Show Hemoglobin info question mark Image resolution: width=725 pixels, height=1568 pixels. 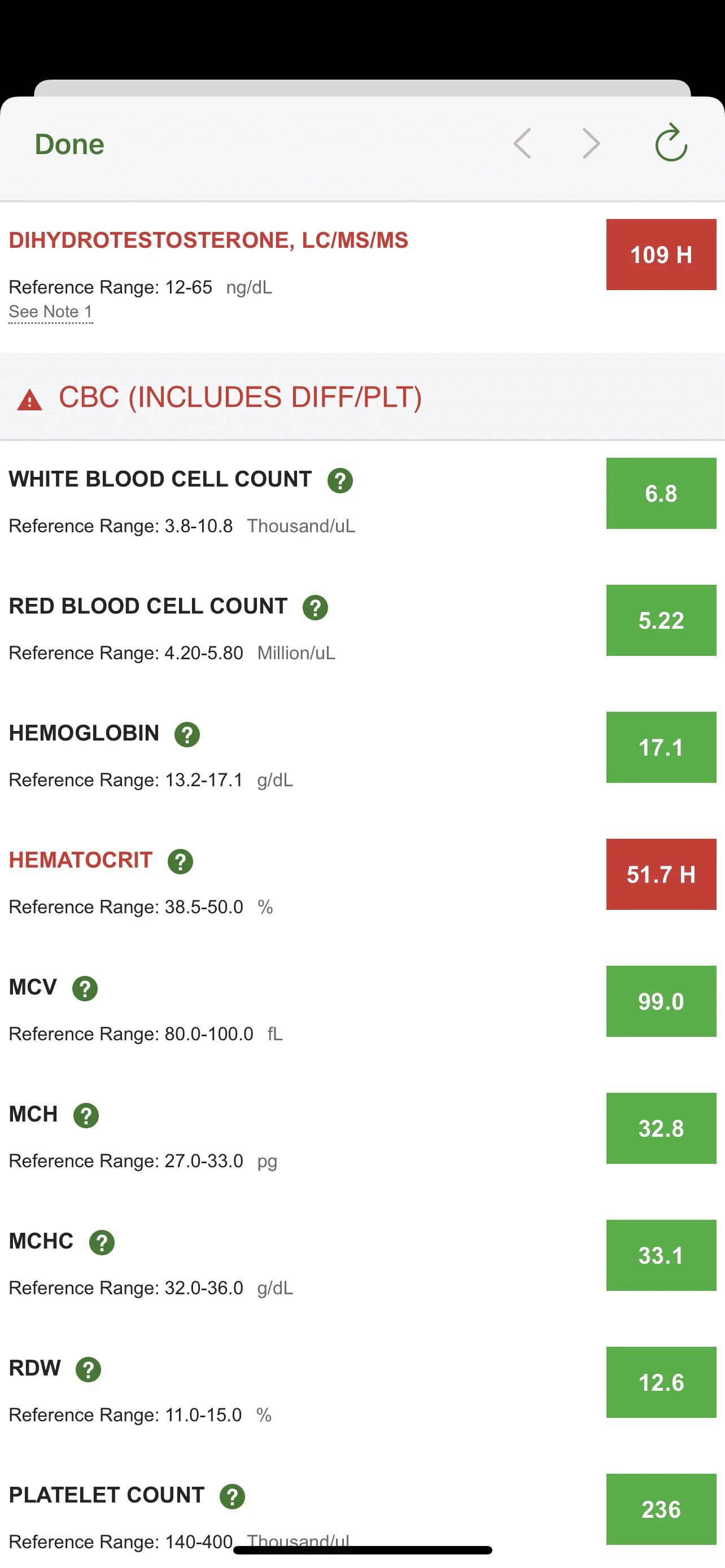187,735
